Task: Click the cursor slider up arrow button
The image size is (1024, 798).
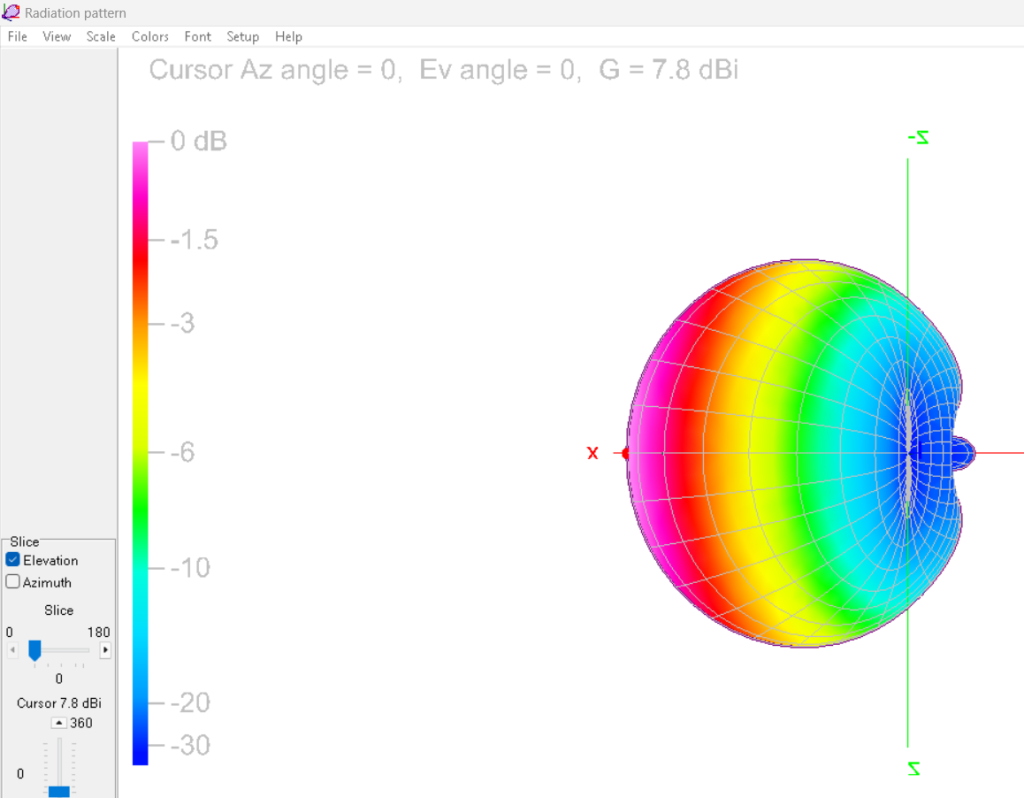Action: coord(59,723)
